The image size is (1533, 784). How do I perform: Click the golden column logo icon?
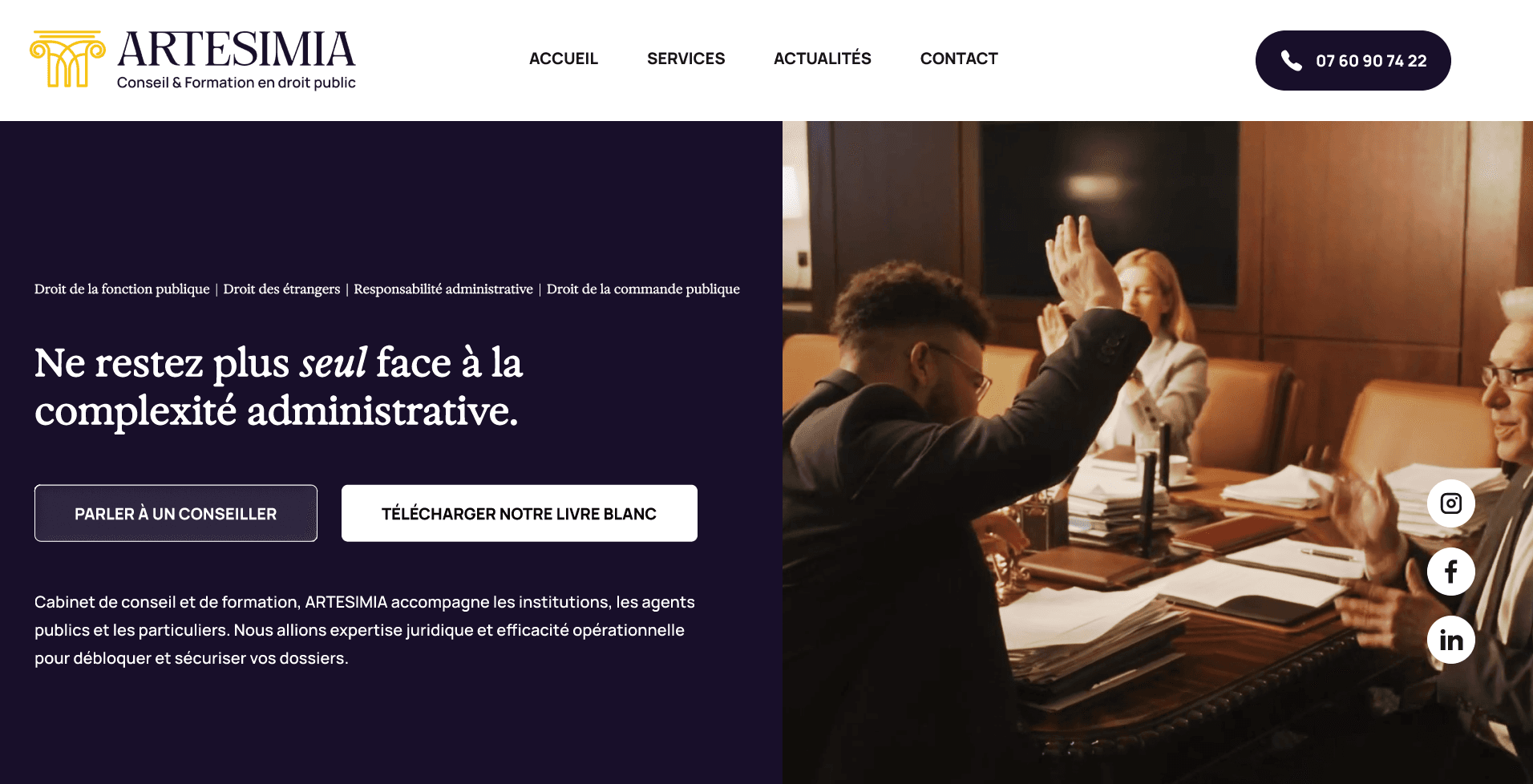tap(67, 59)
